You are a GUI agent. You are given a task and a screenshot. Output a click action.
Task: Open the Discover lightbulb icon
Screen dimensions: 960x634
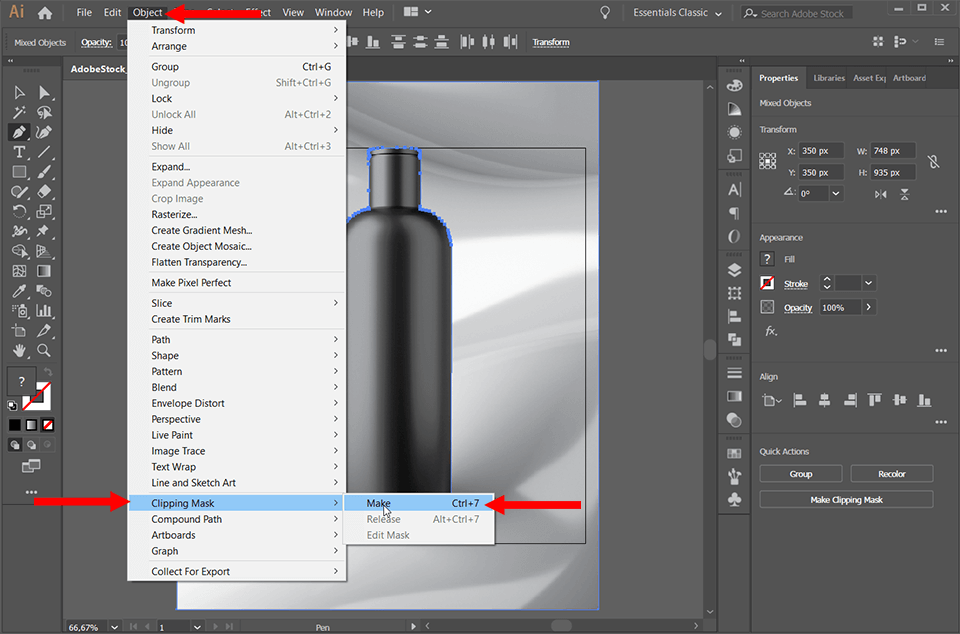tap(605, 12)
